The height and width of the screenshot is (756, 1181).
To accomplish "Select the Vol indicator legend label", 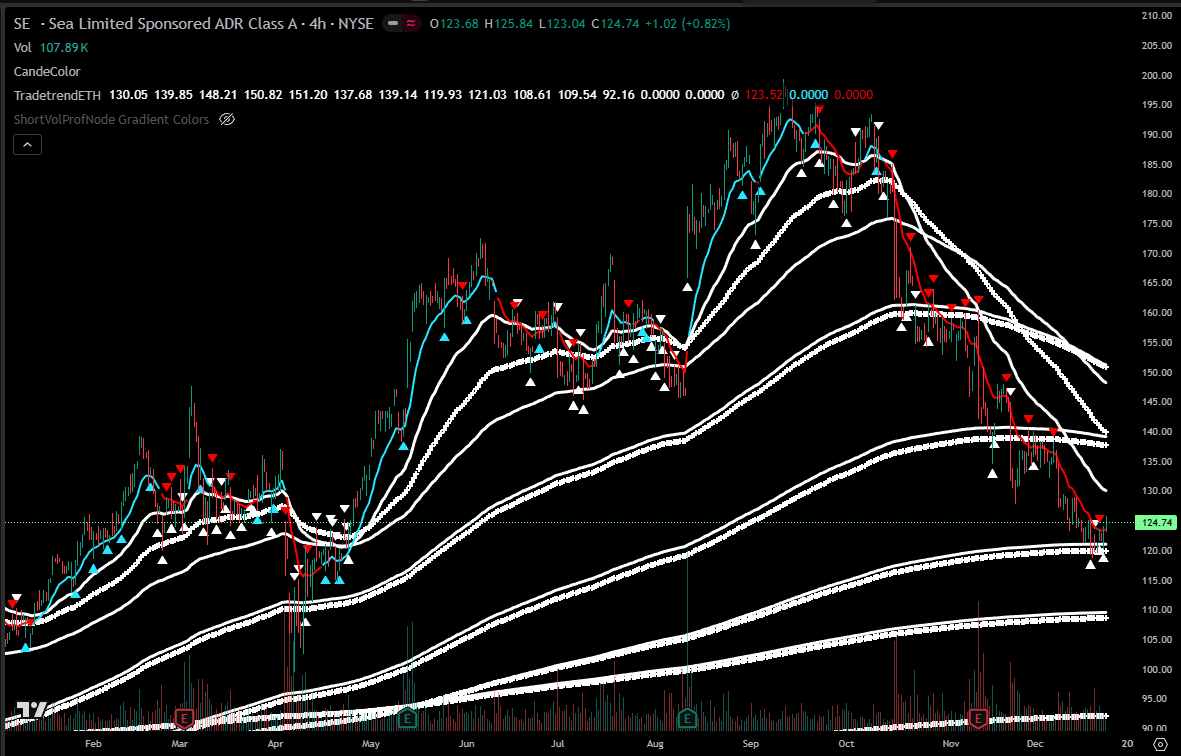I will click(23, 47).
